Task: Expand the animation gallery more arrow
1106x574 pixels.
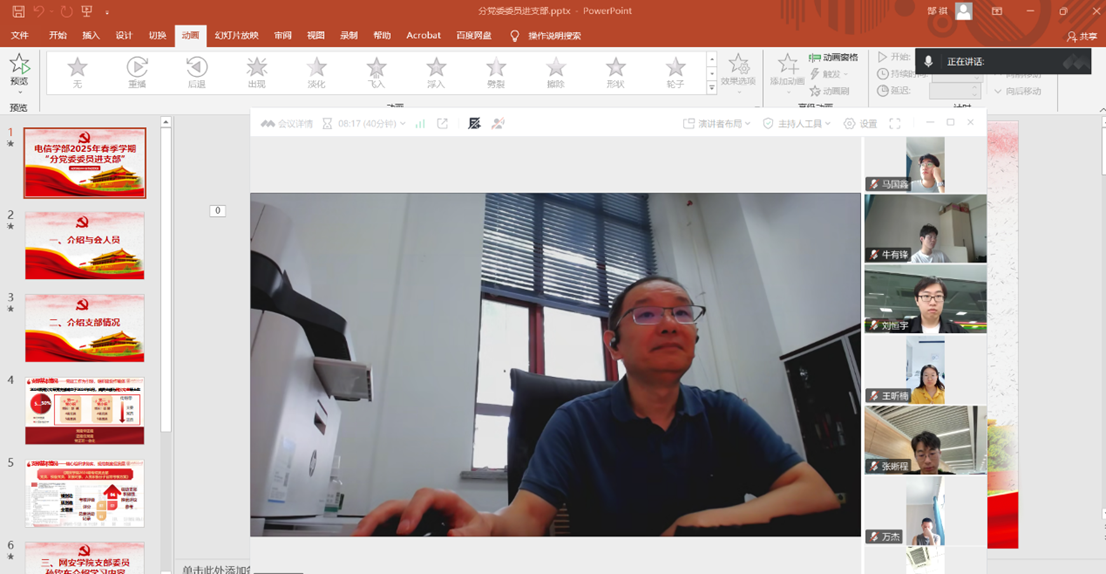Action: [712, 87]
